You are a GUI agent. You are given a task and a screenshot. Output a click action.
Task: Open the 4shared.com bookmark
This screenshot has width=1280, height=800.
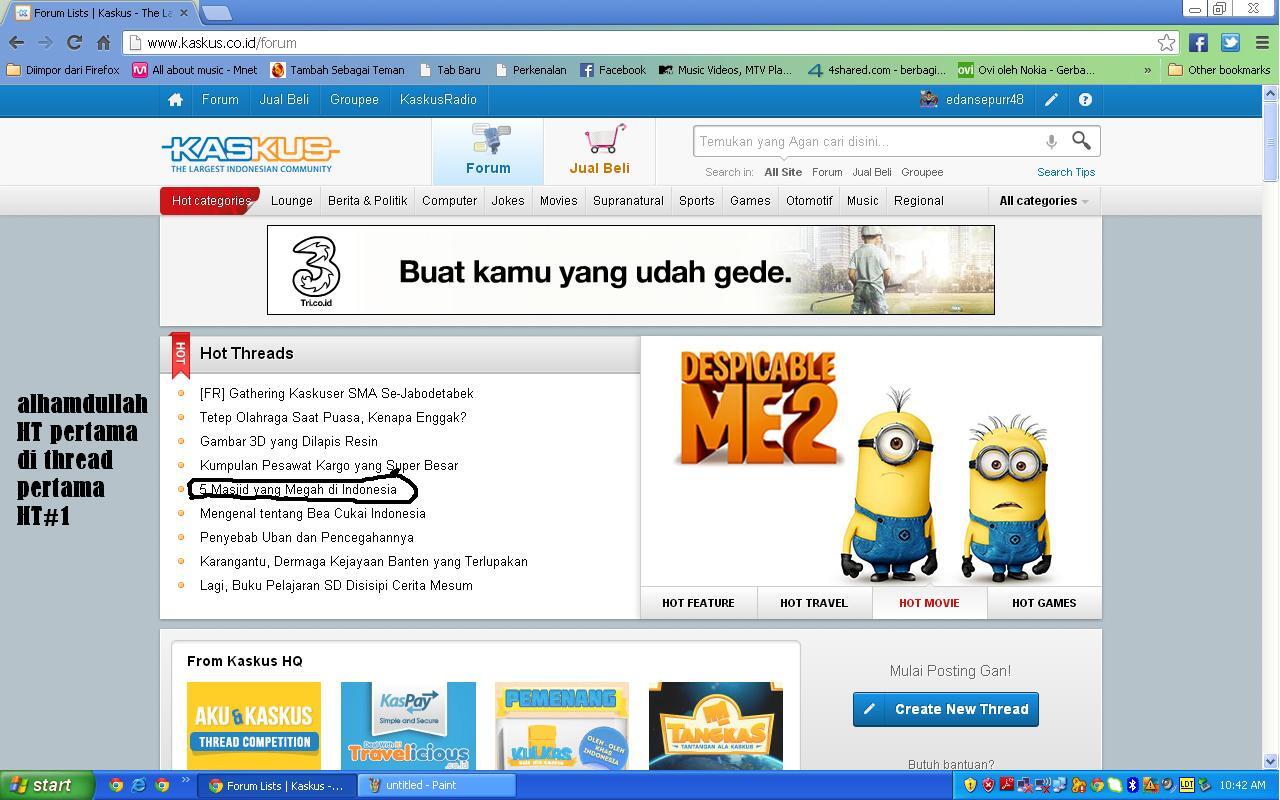tap(876, 70)
